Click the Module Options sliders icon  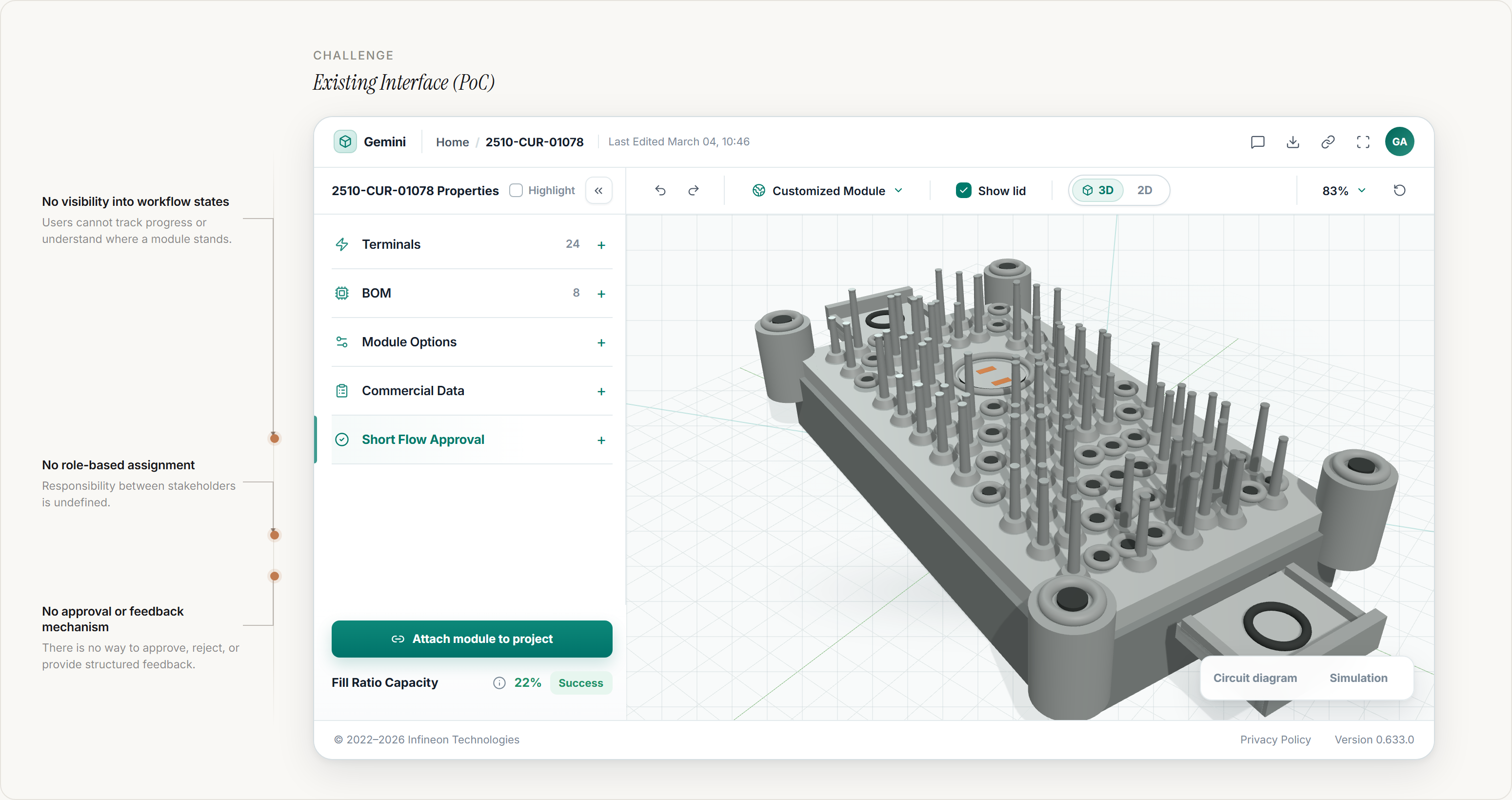341,341
